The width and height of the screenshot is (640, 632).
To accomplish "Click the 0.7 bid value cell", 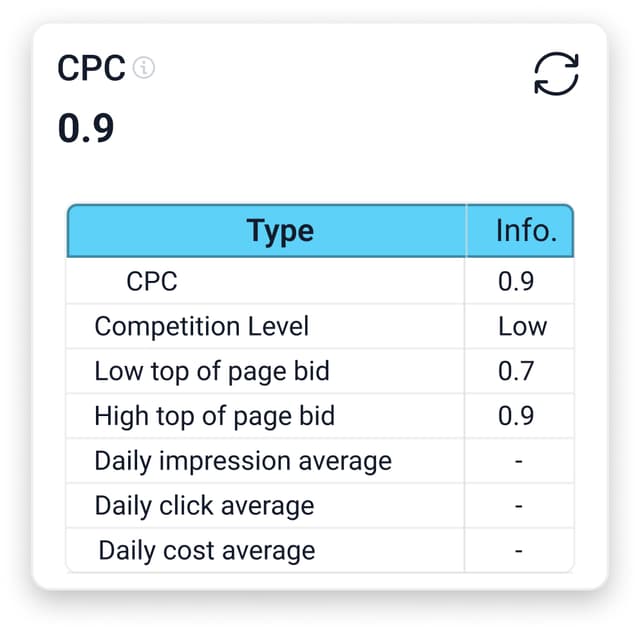I will tap(516, 371).
